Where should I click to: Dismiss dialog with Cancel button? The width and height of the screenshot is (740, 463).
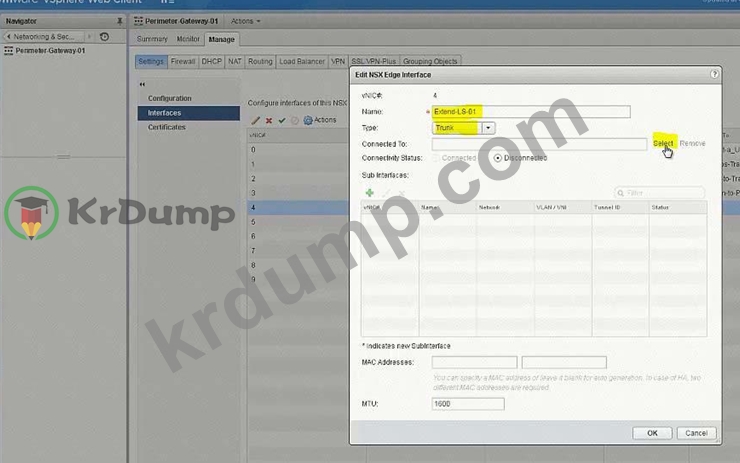696,433
